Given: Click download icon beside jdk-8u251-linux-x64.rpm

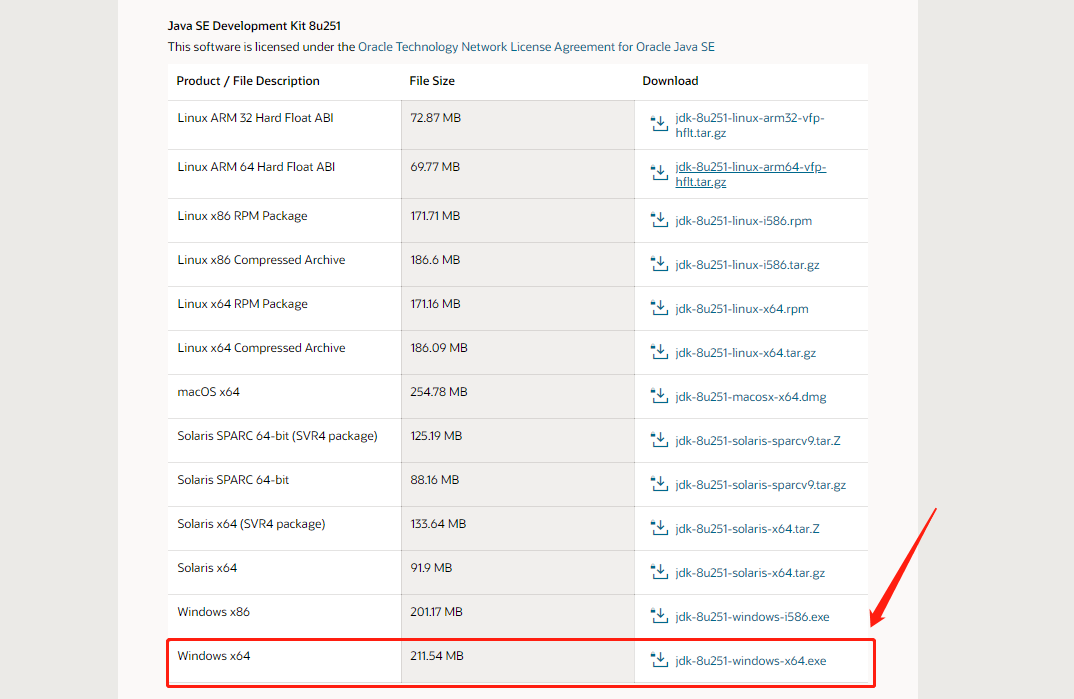Looking at the screenshot, I should pyautogui.click(x=659, y=308).
